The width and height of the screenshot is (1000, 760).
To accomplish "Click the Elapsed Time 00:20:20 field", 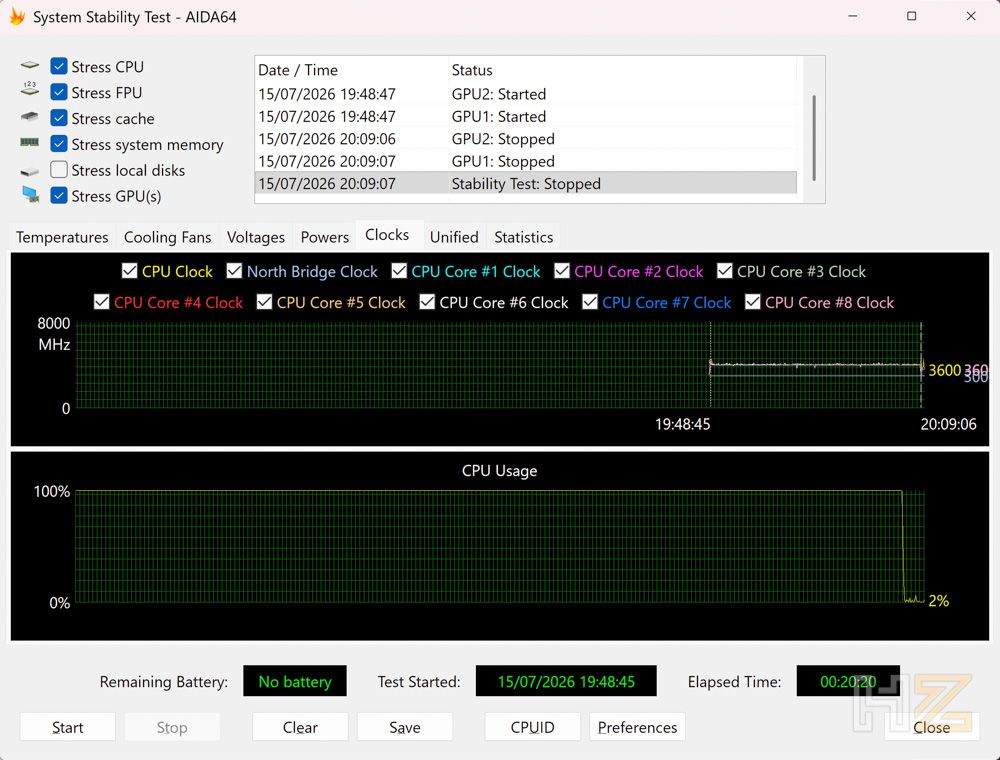I will [x=848, y=681].
